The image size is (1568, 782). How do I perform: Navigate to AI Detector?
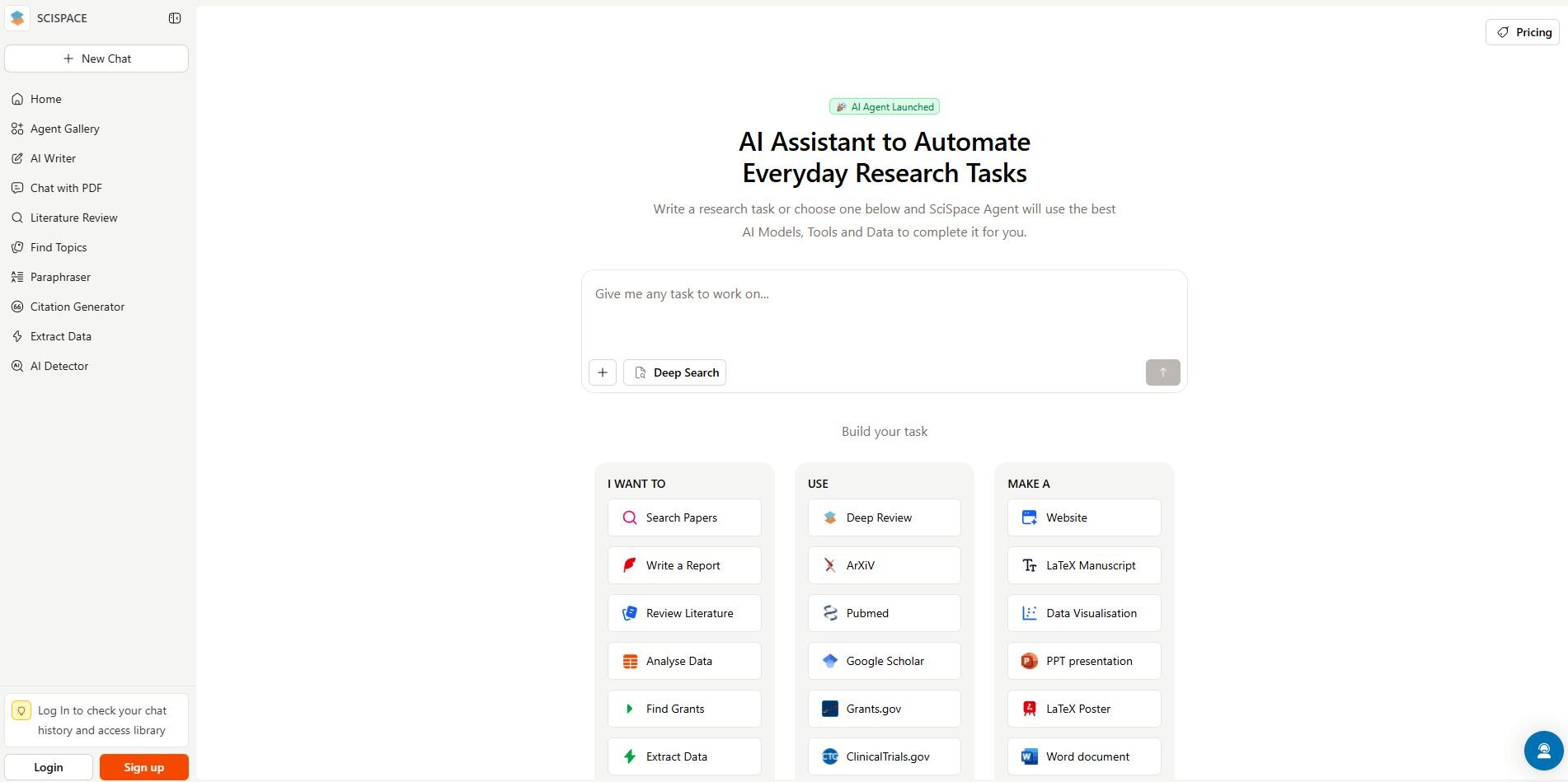coord(59,366)
